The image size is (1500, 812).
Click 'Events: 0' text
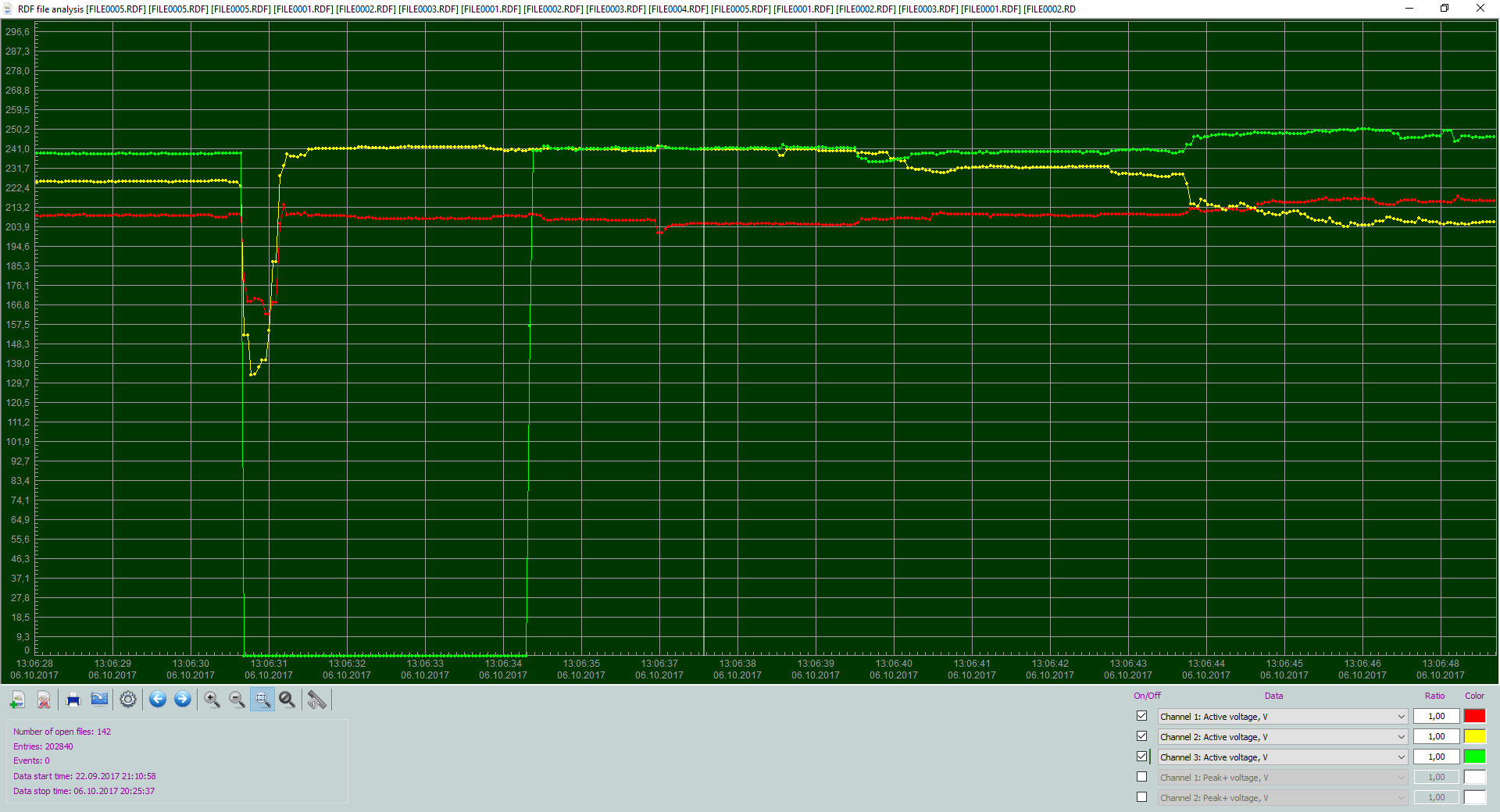pos(31,760)
